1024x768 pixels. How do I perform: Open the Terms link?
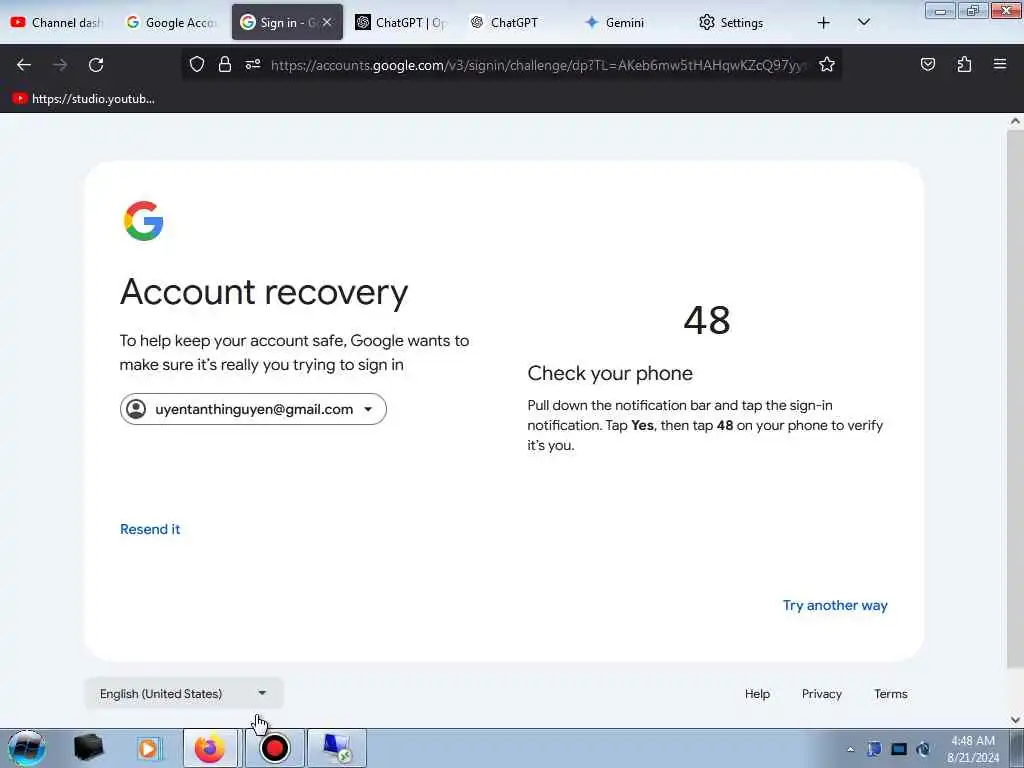pyautogui.click(x=891, y=694)
